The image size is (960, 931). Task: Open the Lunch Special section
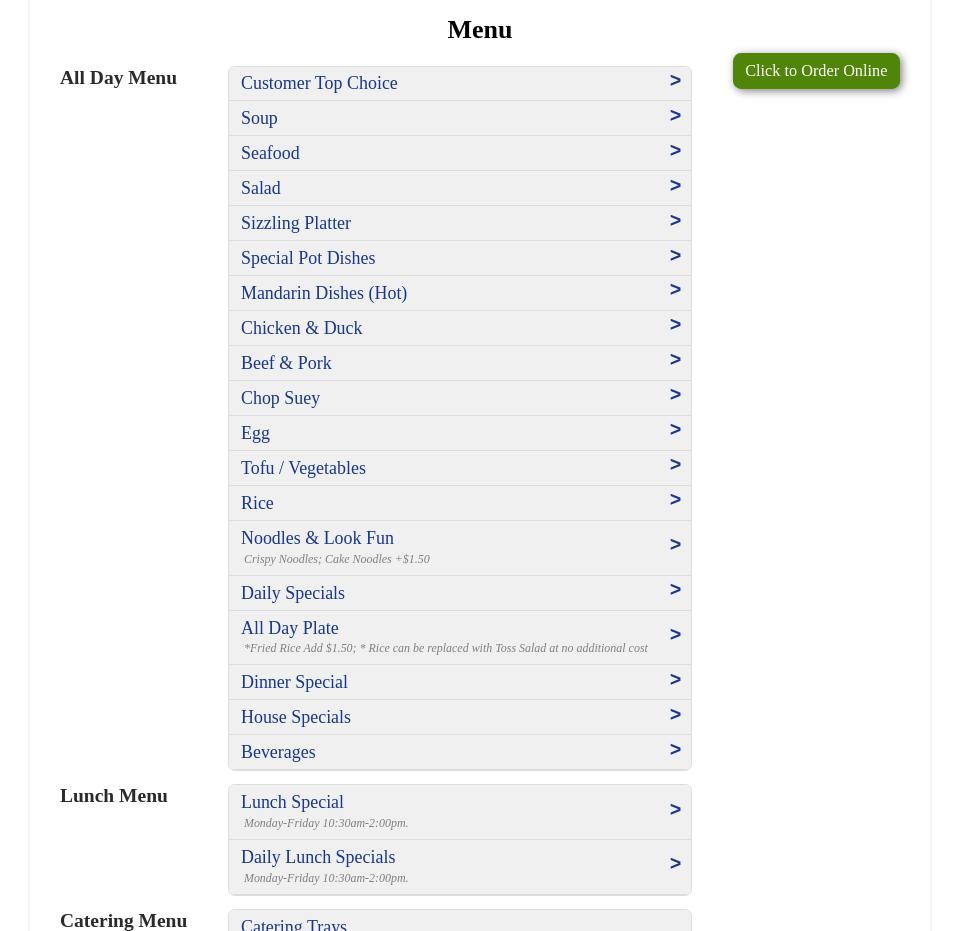click(292, 802)
